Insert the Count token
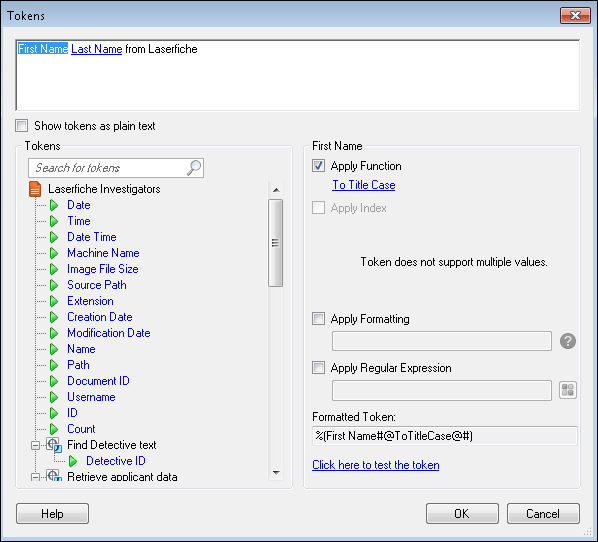Screen dimensions: 598x542 pyautogui.click(x=81, y=429)
